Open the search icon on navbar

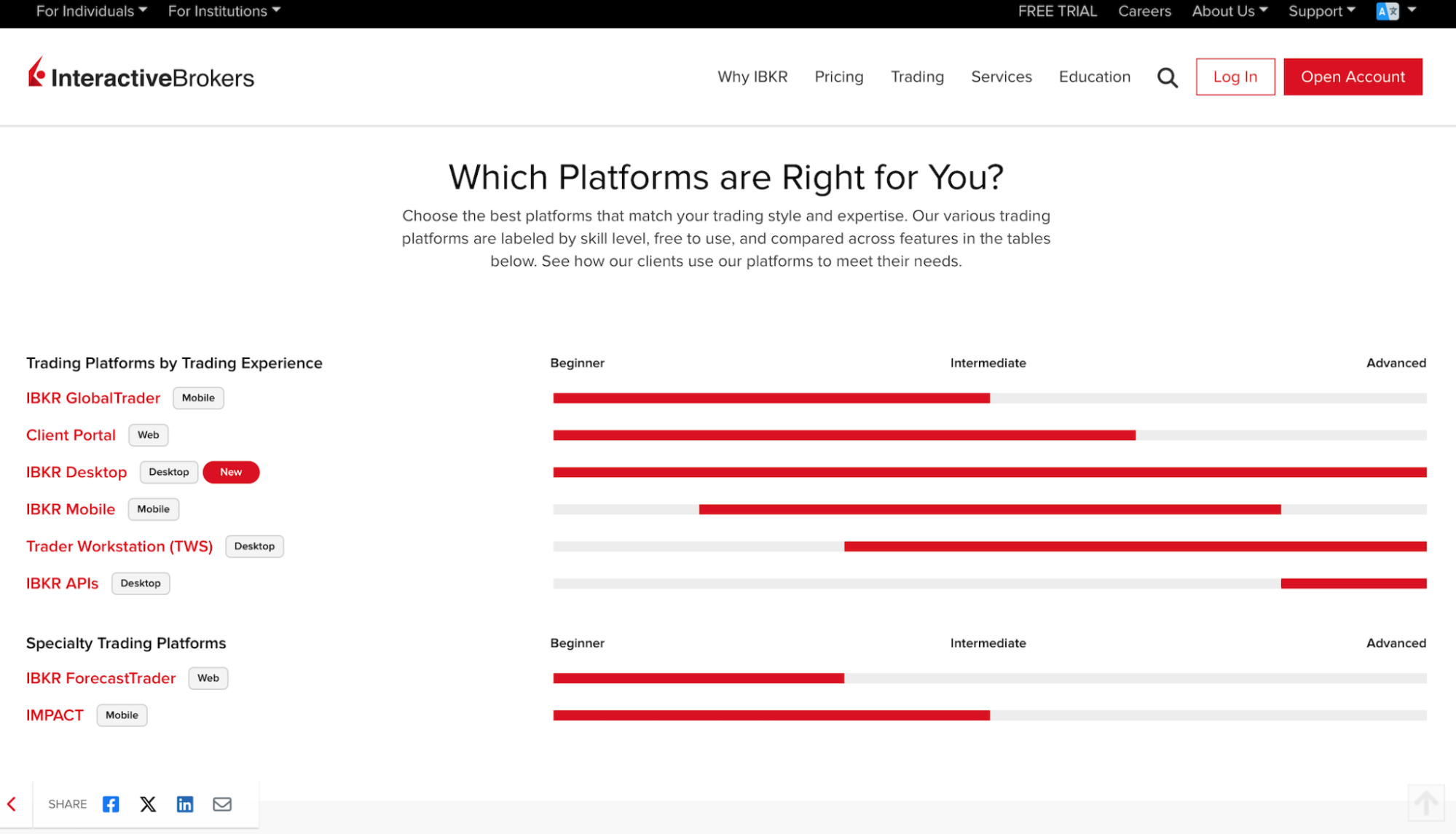[x=1167, y=77]
